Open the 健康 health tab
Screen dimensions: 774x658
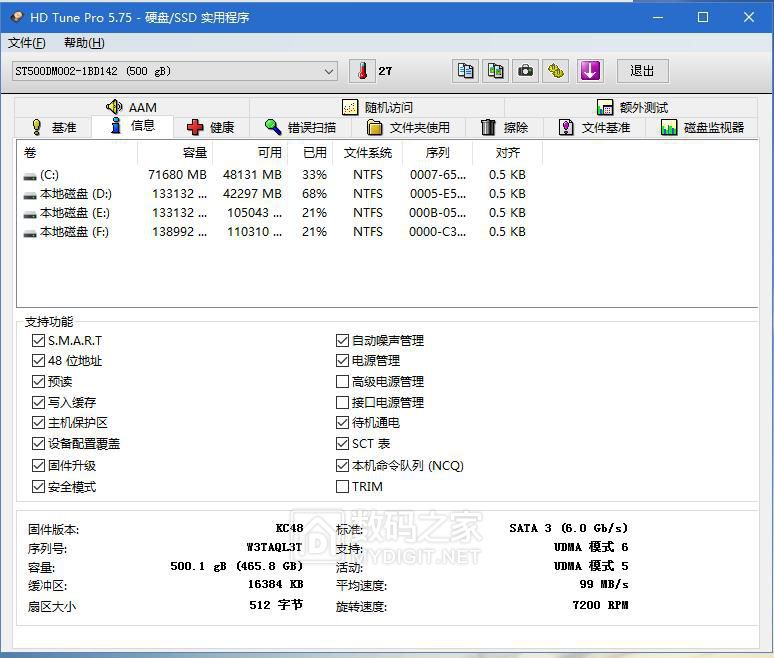[x=211, y=127]
